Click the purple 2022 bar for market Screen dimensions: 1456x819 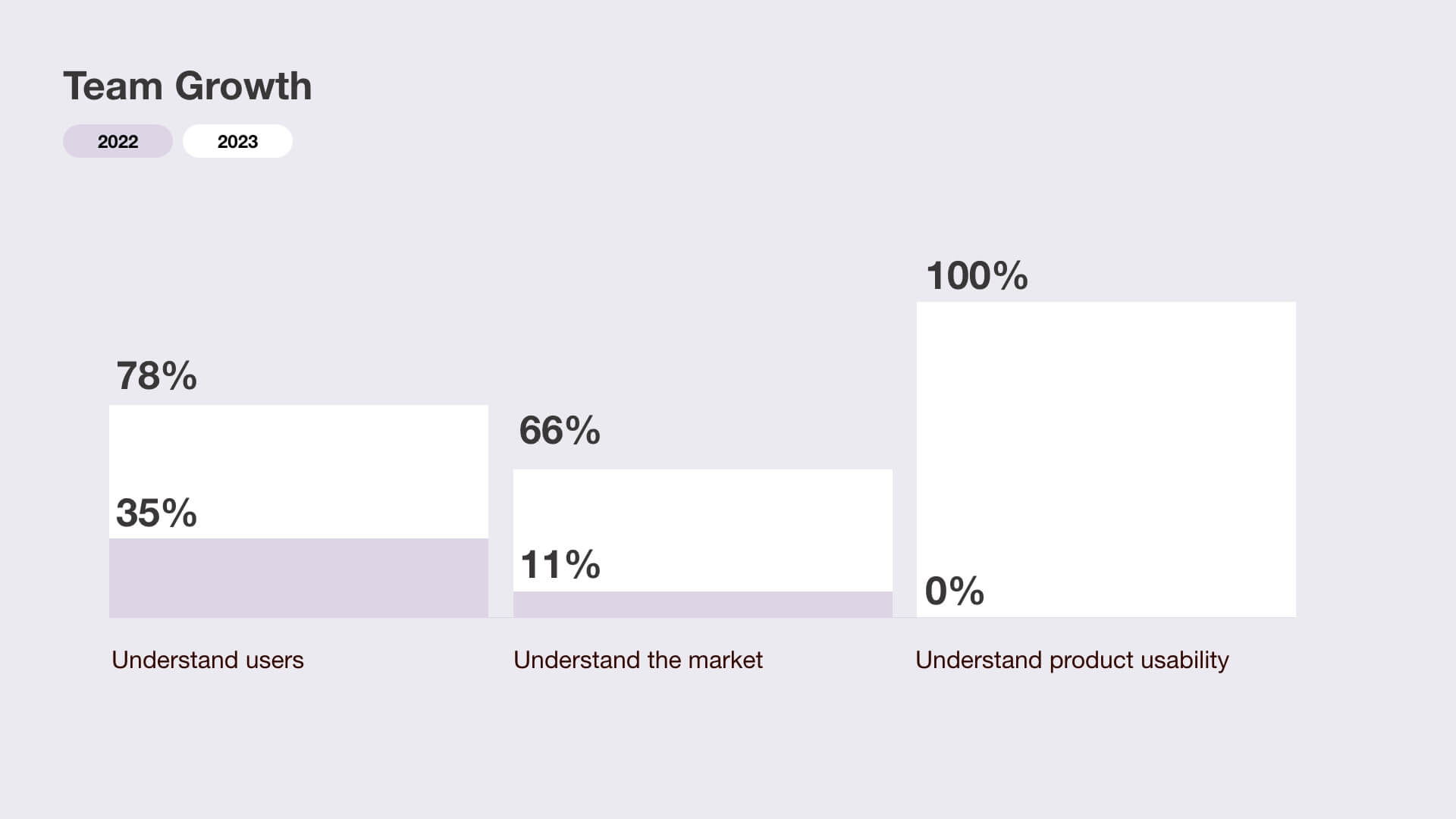click(x=702, y=604)
